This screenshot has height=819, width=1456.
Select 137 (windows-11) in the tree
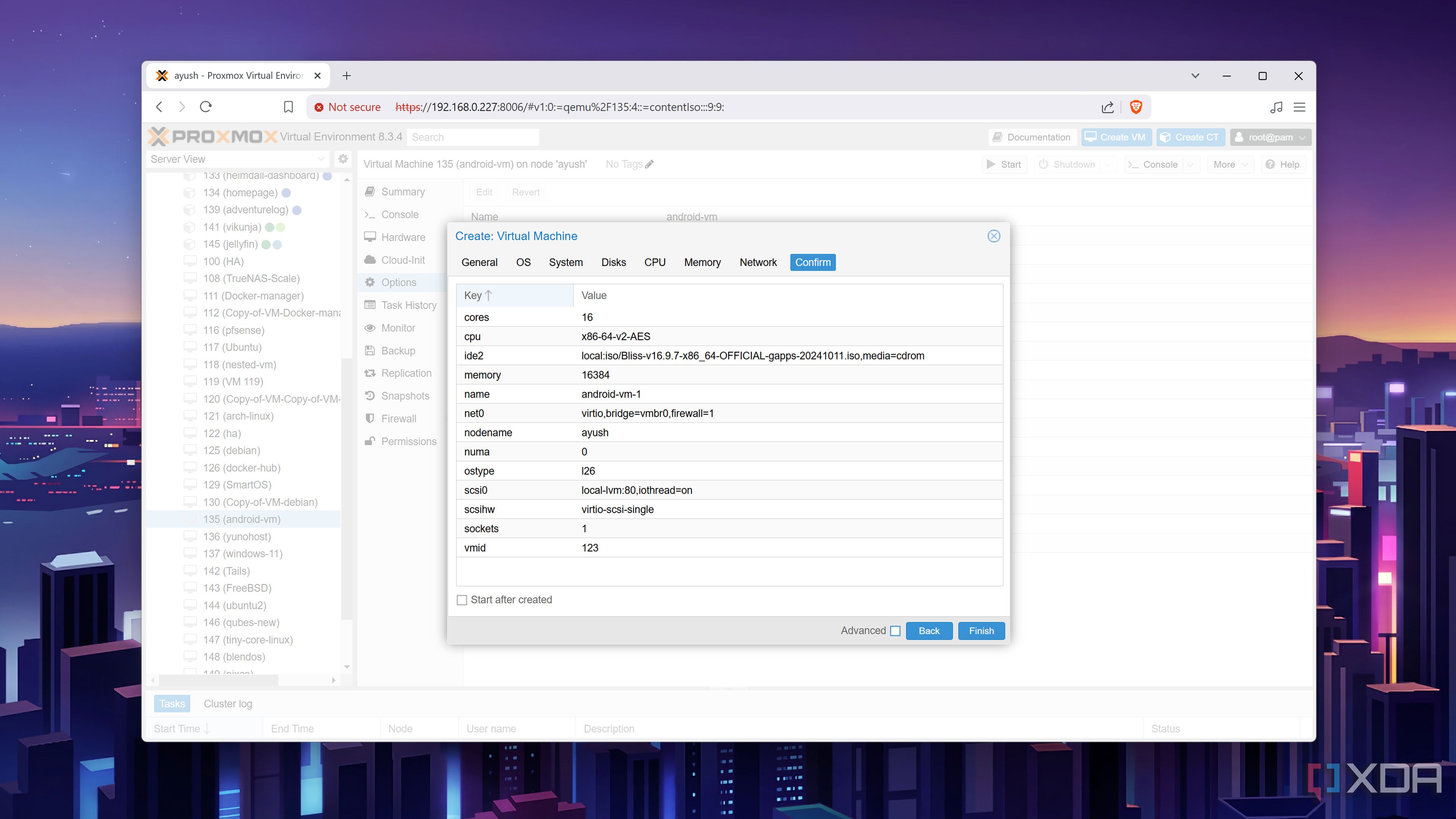pyautogui.click(x=243, y=554)
